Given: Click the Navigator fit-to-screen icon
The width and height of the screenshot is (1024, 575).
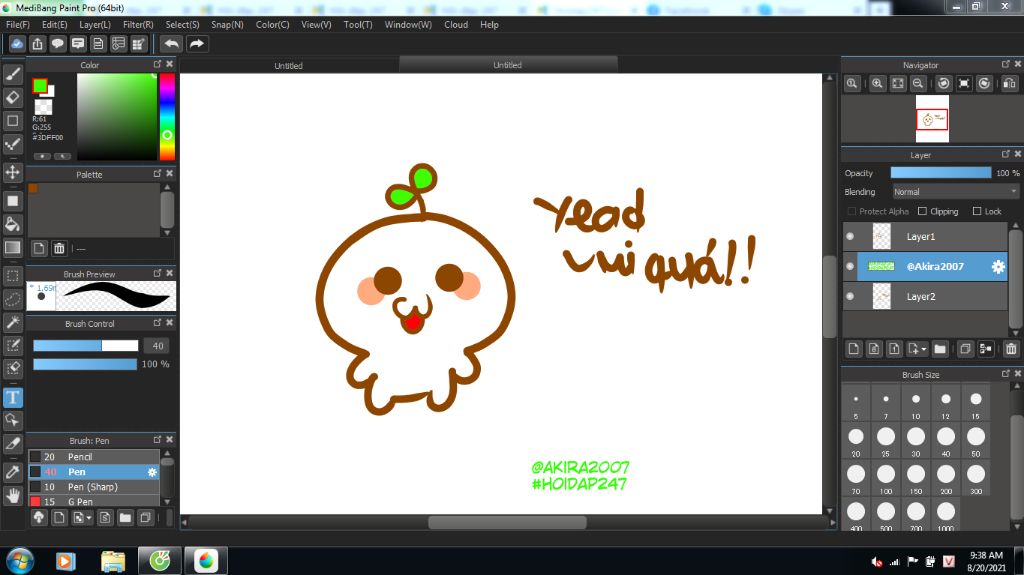Looking at the screenshot, I should (898, 84).
